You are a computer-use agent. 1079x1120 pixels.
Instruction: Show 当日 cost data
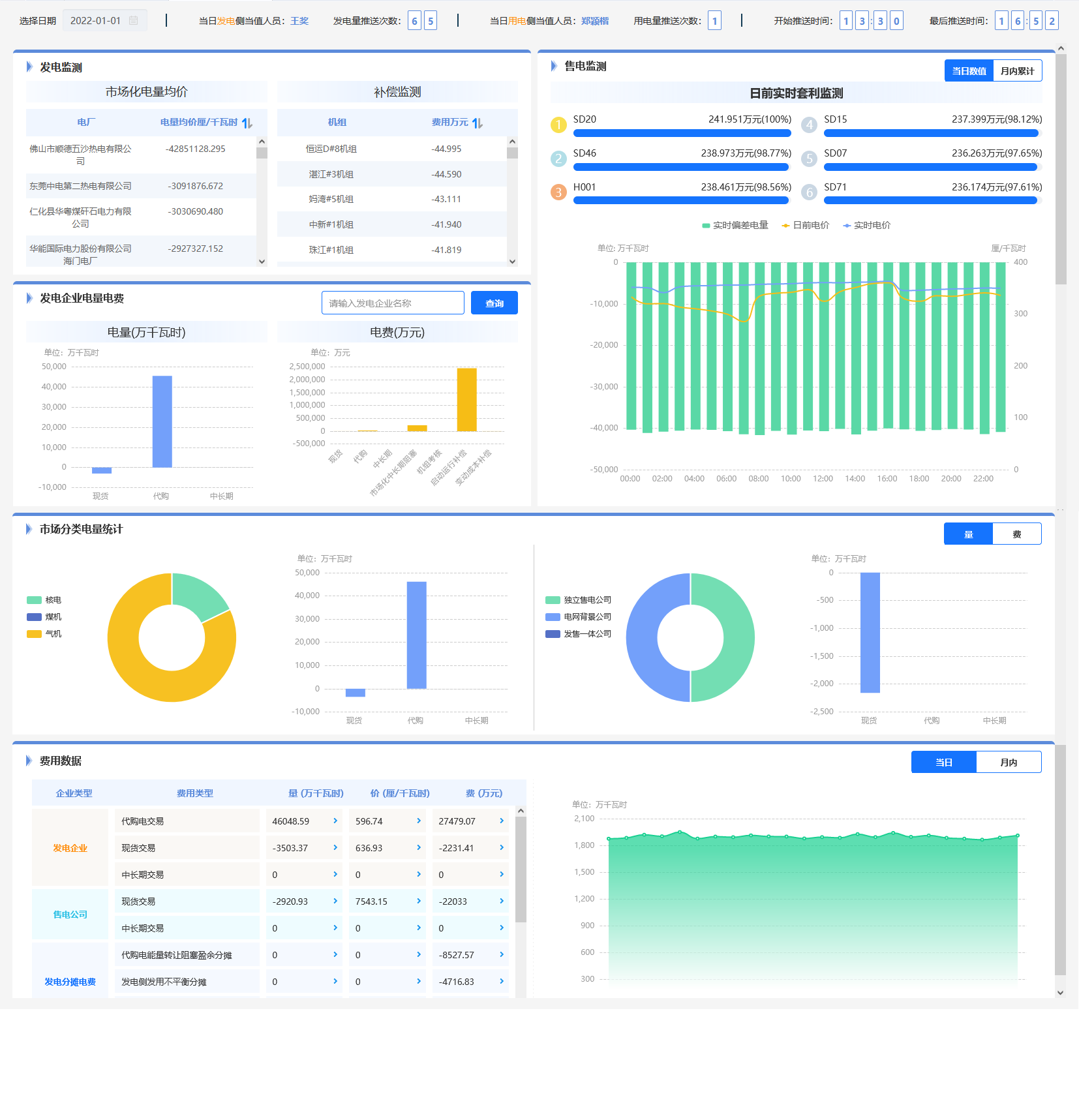[x=944, y=763]
